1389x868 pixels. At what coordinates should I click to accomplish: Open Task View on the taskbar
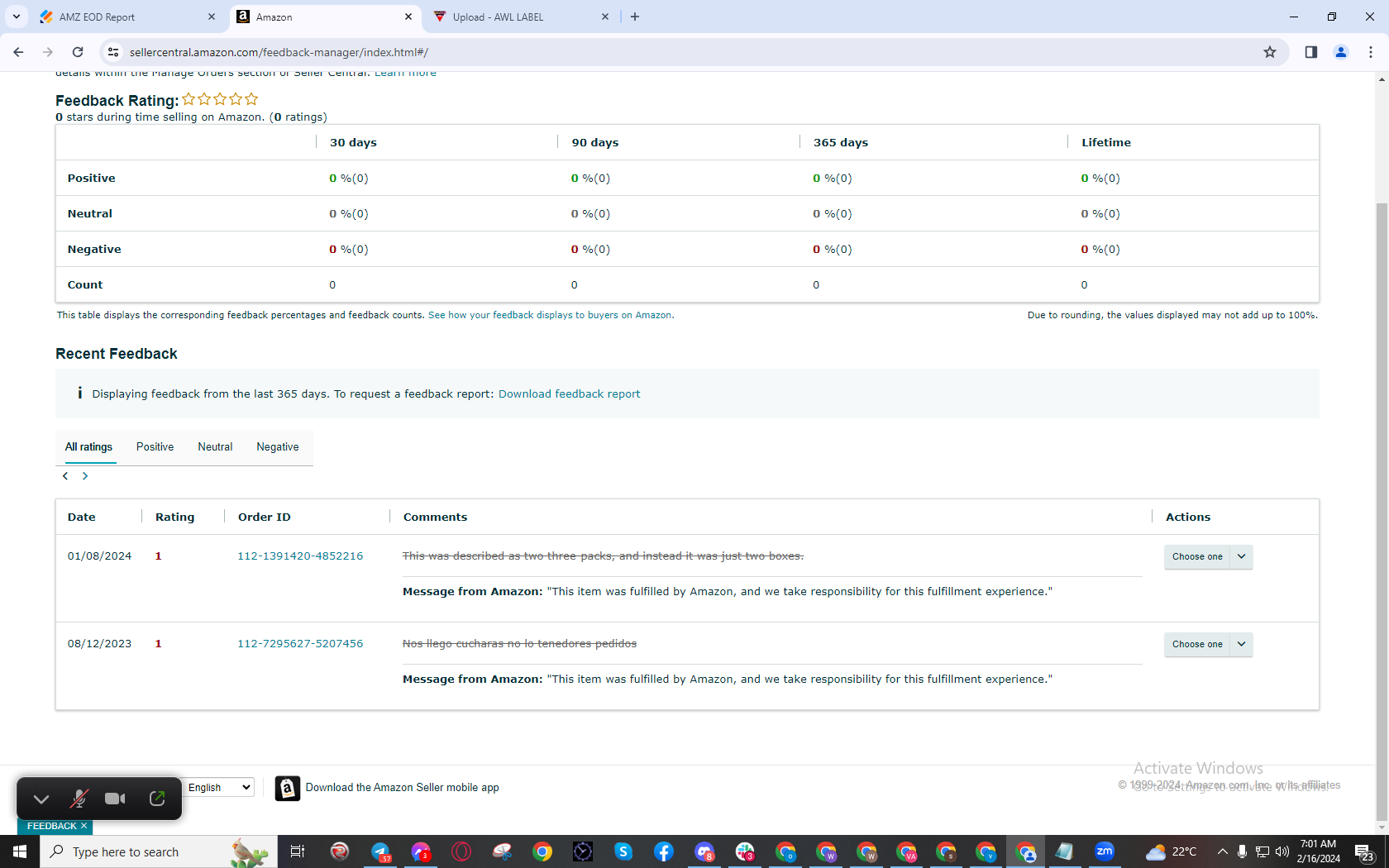pos(298,851)
